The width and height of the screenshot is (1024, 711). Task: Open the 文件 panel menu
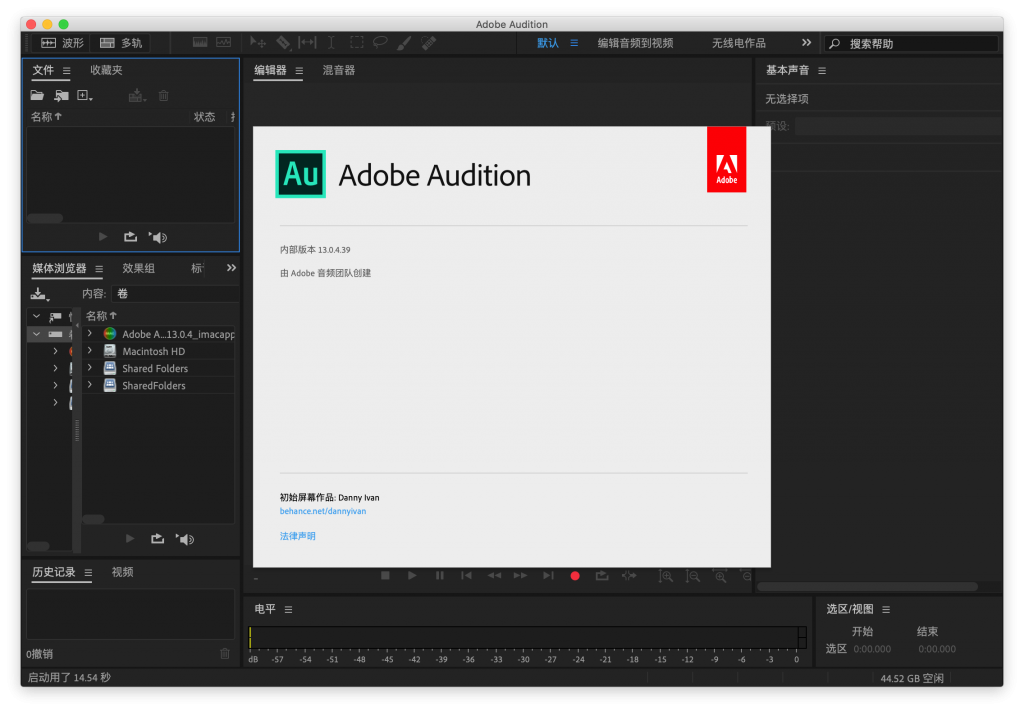coord(67,71)
